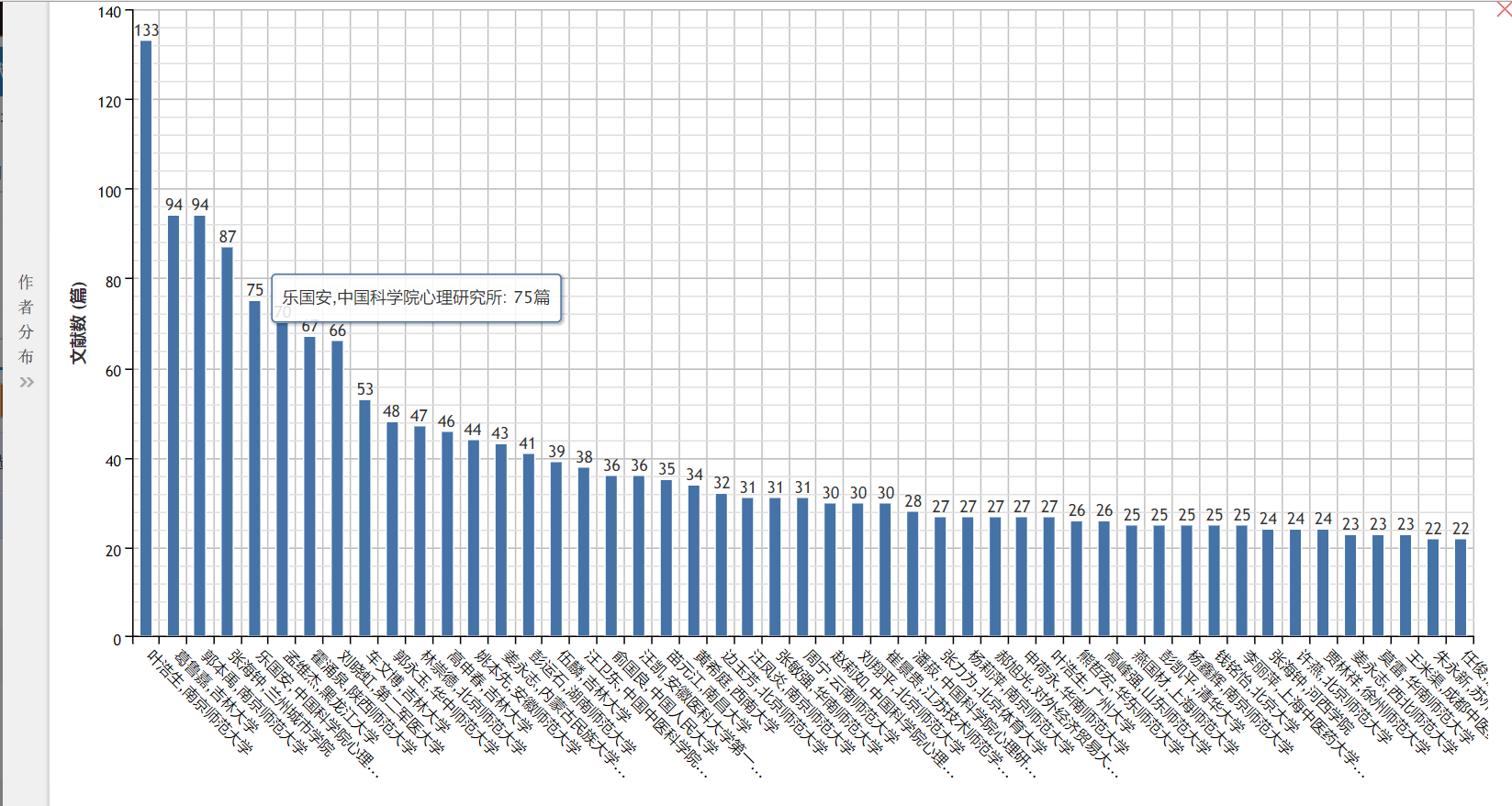Click the bar for 汪卫东 with value 38

584,552
